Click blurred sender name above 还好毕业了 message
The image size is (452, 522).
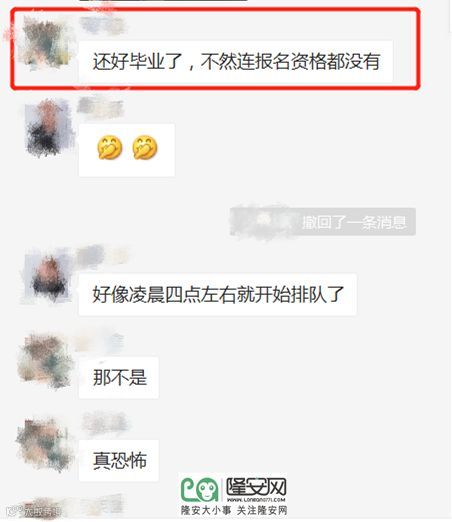click(x=103, y=25)
